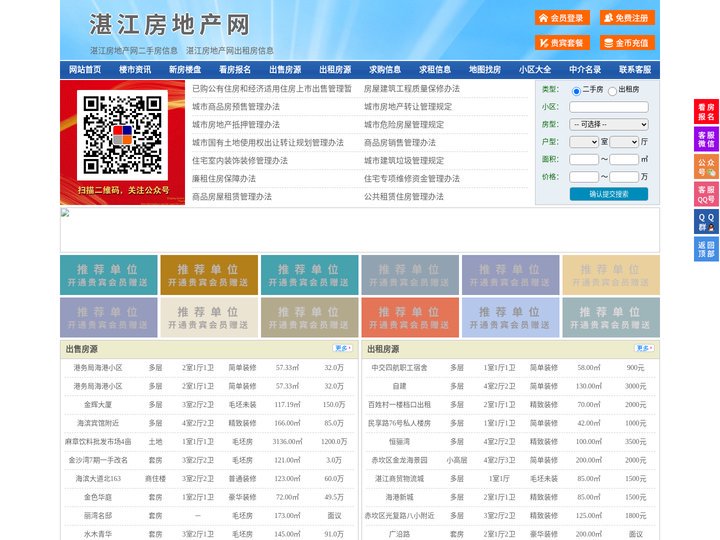Open the 麻章饮料批发市场4亩 listing
The height and width of the screenshot is (540, 720).
pyautogui.click(x=98, y=442)
